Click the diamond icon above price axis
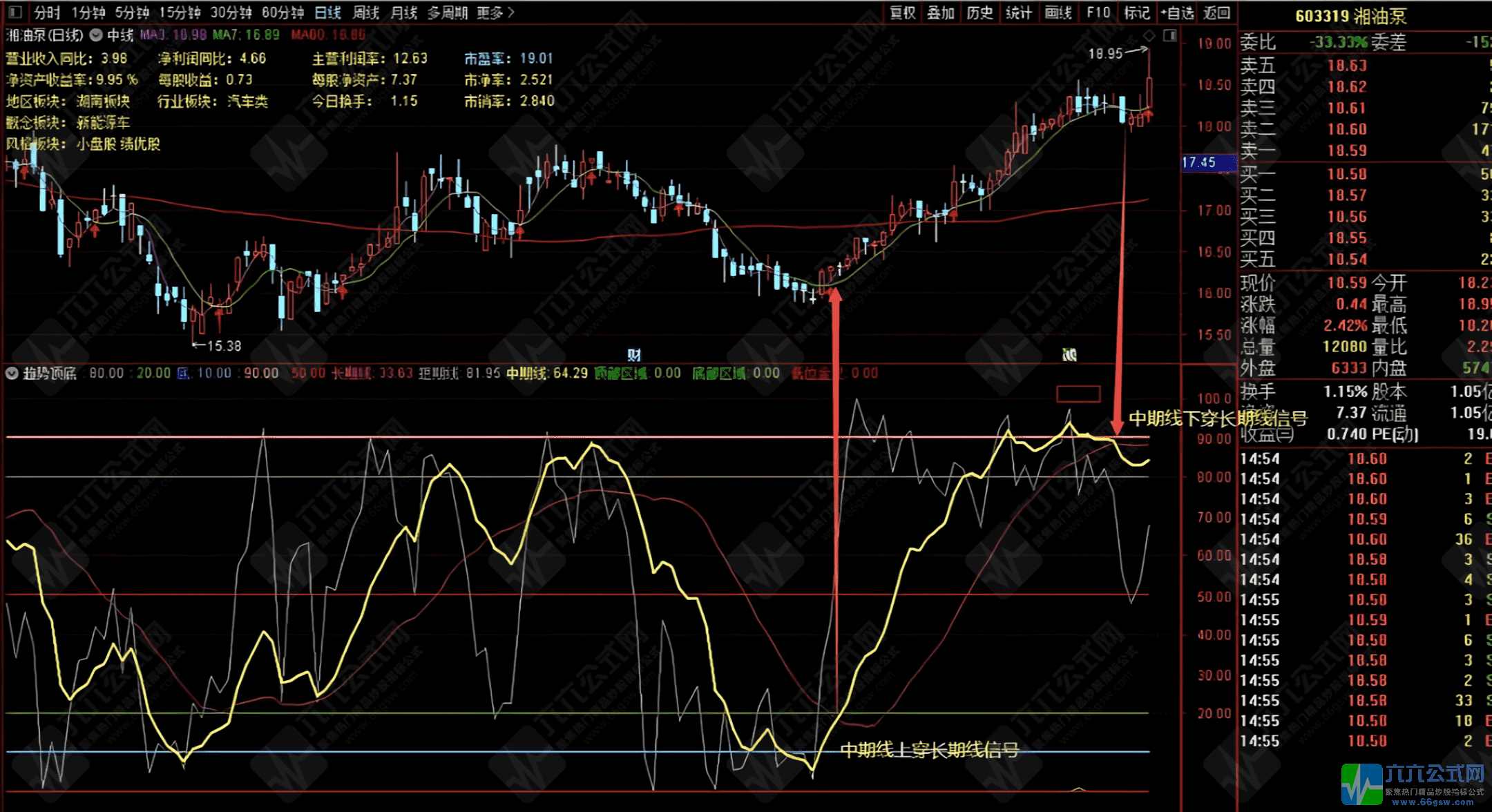Image resolution: width=1492 pixels, height=812 pixels. tap(1149, 35)
